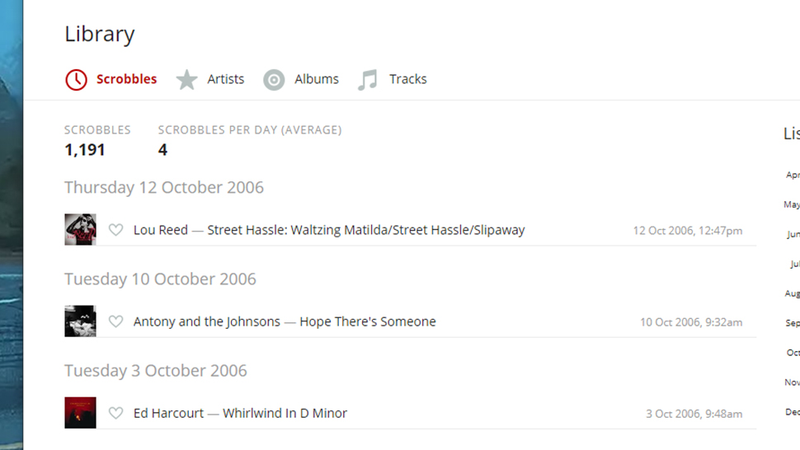Click the Artists star icon

187,80
